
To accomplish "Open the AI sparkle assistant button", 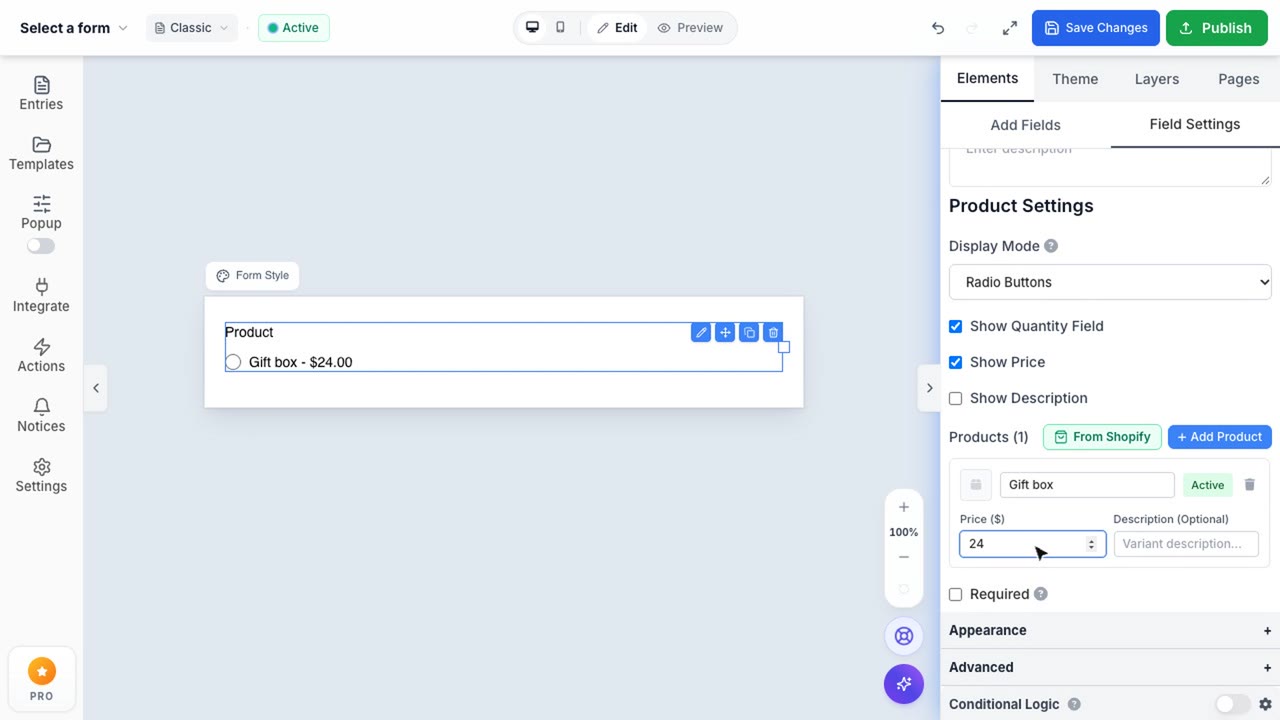I will pos(904,684).
